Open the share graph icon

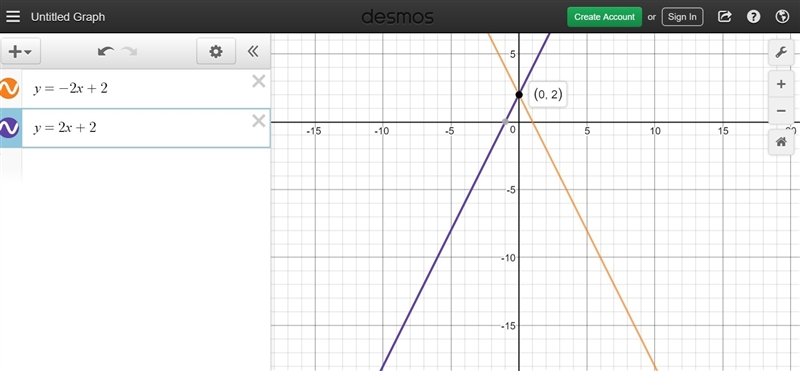tap(724, 16)
